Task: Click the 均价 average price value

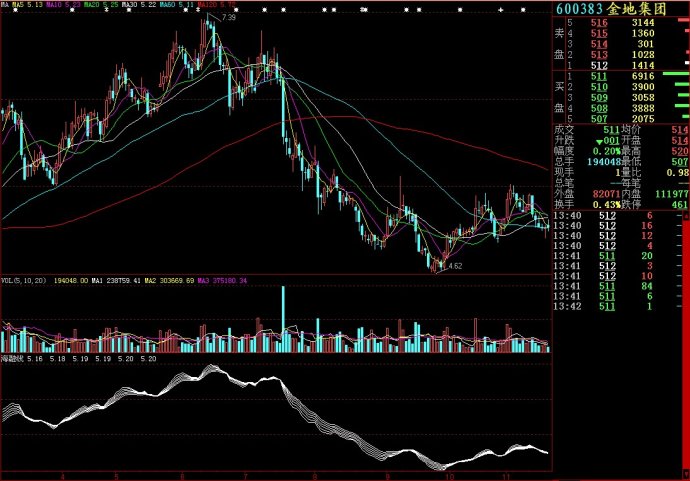Action: coord(679,130)
